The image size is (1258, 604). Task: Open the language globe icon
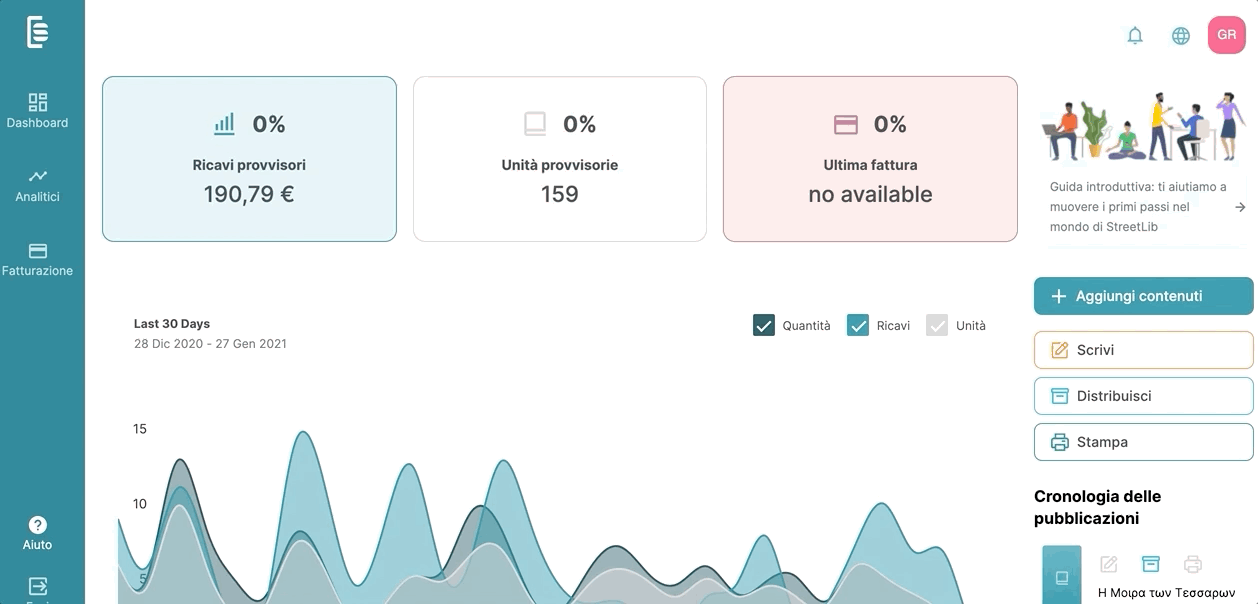tap(1181, 36)
